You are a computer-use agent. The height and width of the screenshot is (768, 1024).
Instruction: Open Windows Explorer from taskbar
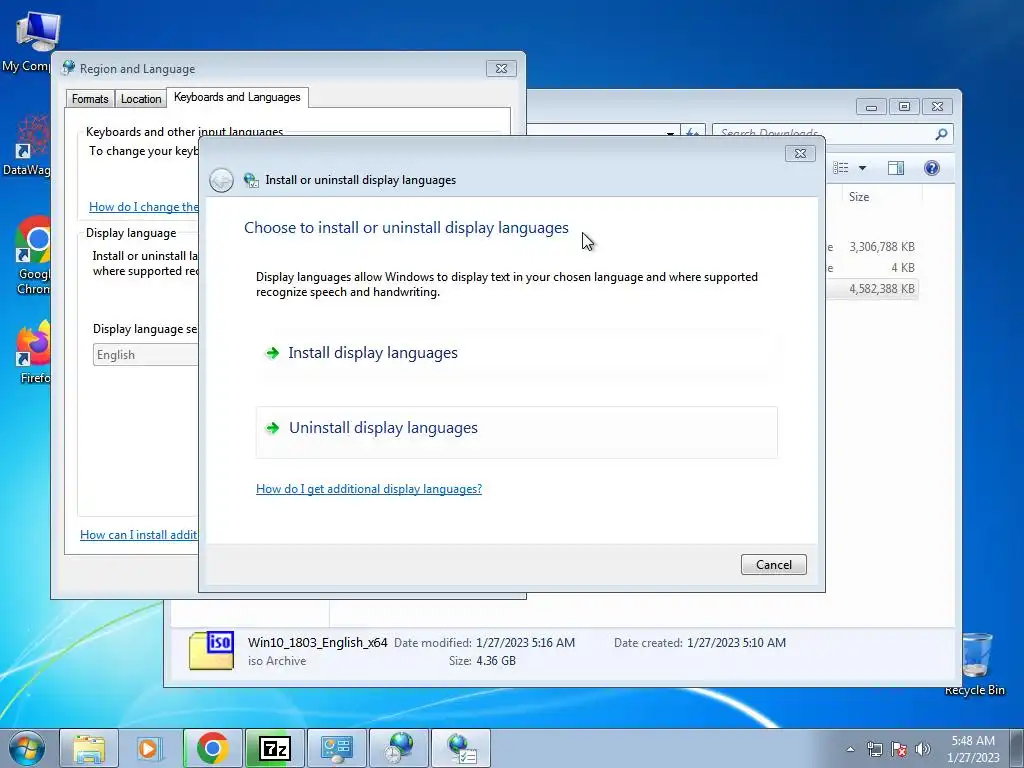(x=89, y=748)
